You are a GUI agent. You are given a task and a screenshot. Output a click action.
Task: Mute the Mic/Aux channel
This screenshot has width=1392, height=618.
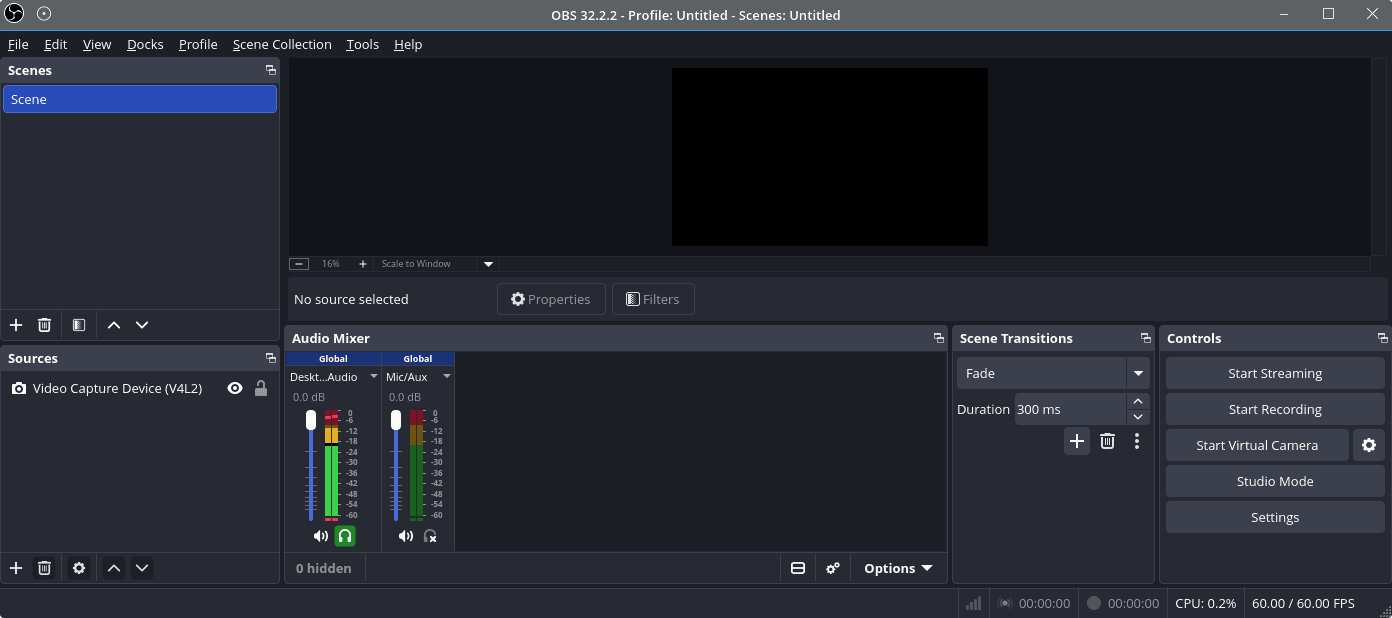click(x=405, y=536)
